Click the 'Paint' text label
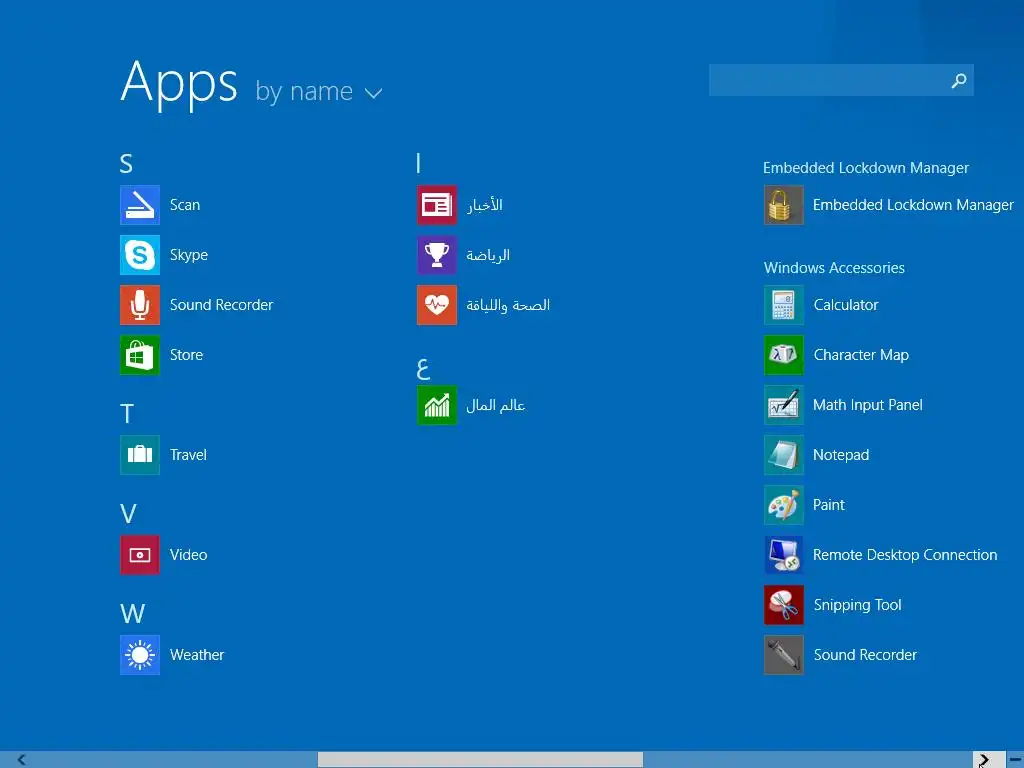 829,505
